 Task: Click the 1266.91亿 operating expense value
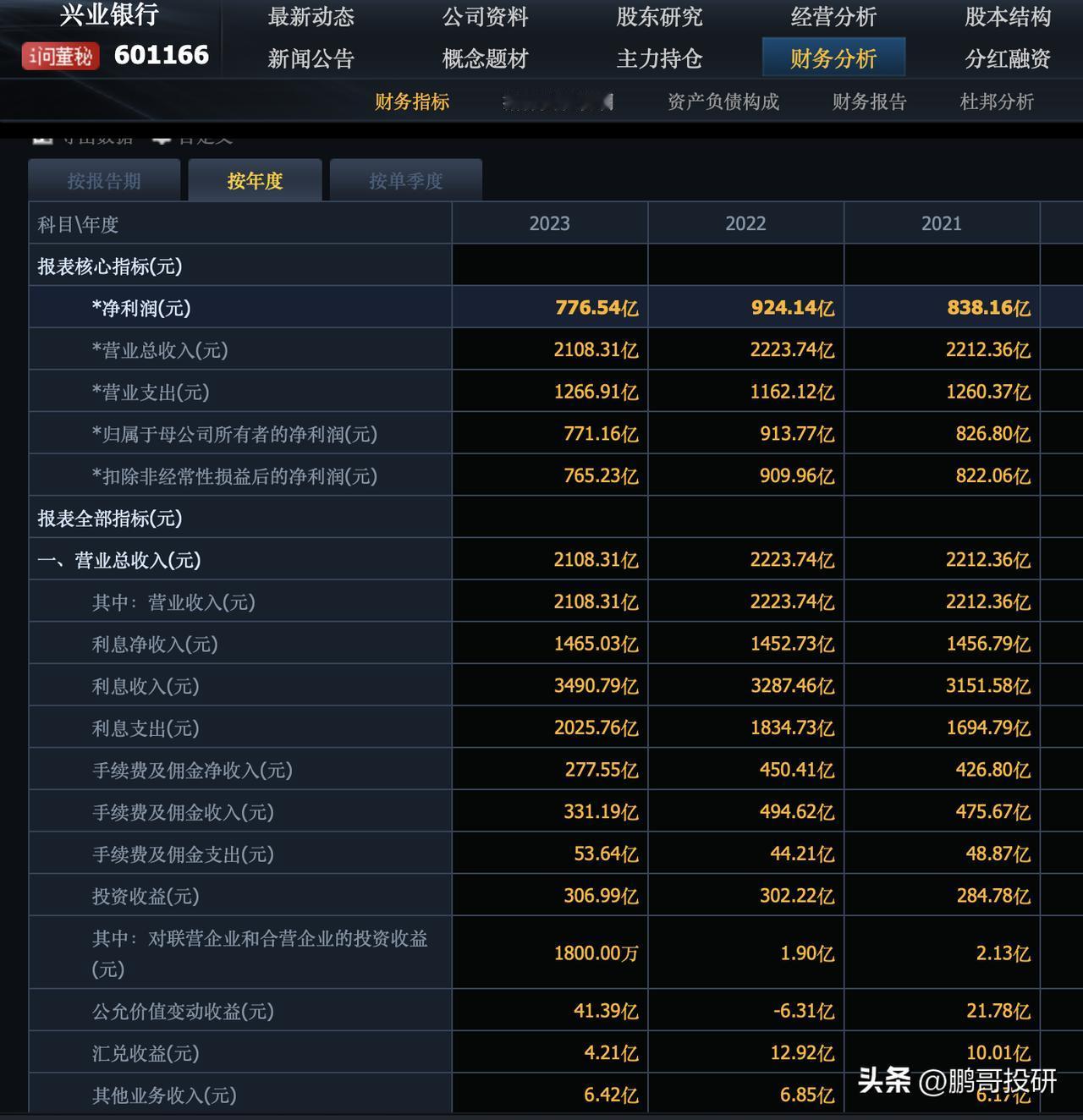pyautogui.click(x=596, y=392)
